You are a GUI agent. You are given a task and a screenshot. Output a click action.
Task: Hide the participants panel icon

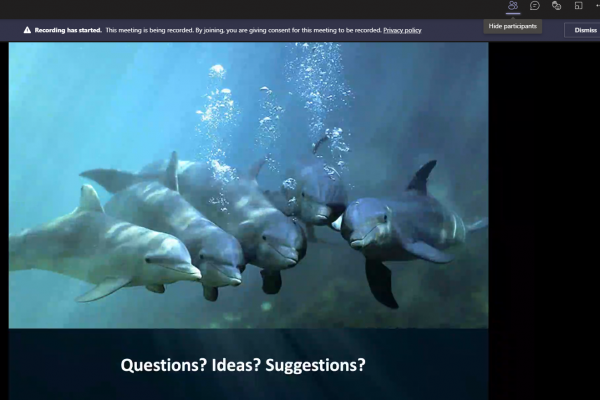click(513, 6)
